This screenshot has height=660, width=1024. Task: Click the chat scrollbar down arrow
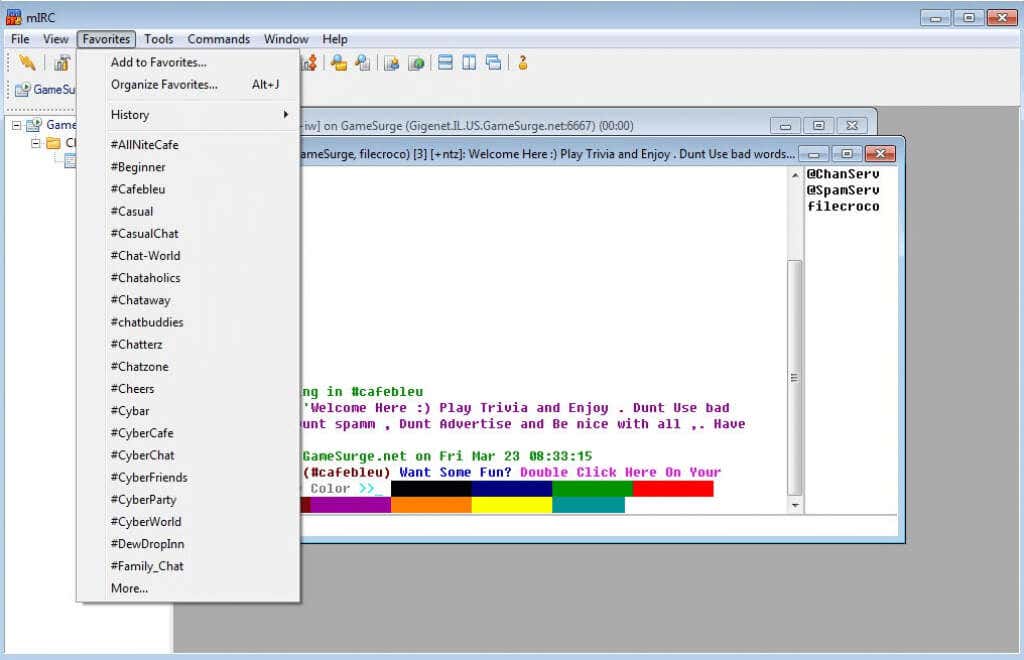pyautogui.click(x=795, y=506)
